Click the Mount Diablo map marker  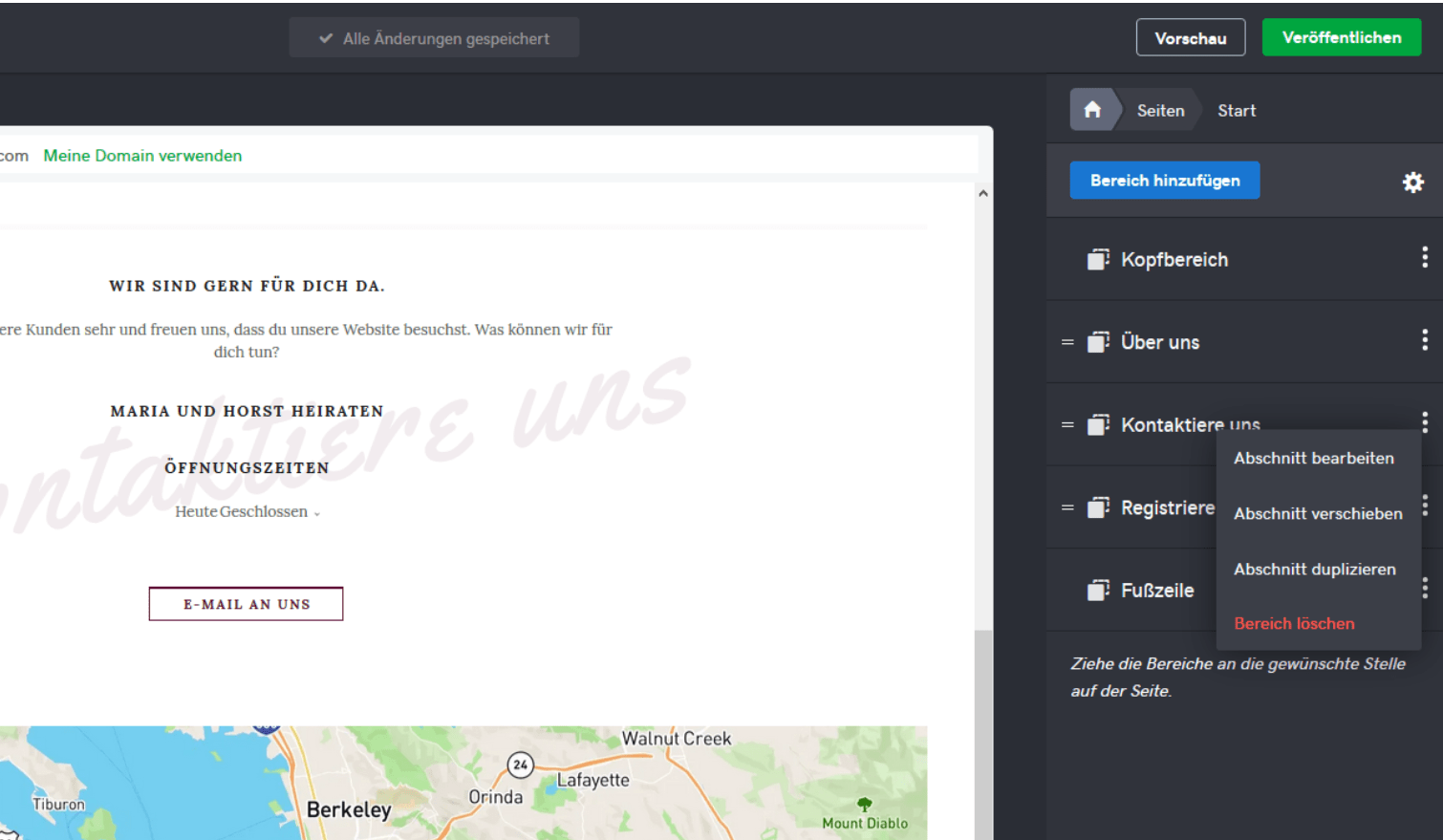(x=865, y=804)
